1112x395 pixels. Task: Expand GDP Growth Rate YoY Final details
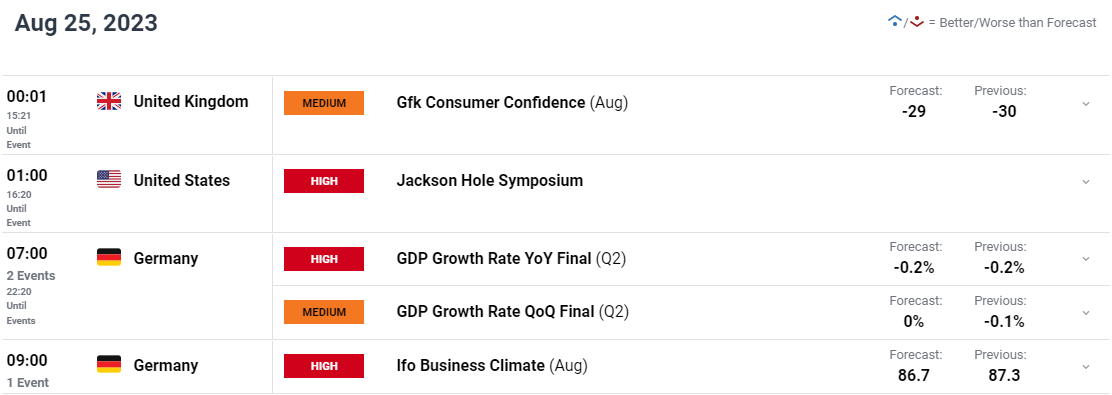click(x=1086, y=259)
